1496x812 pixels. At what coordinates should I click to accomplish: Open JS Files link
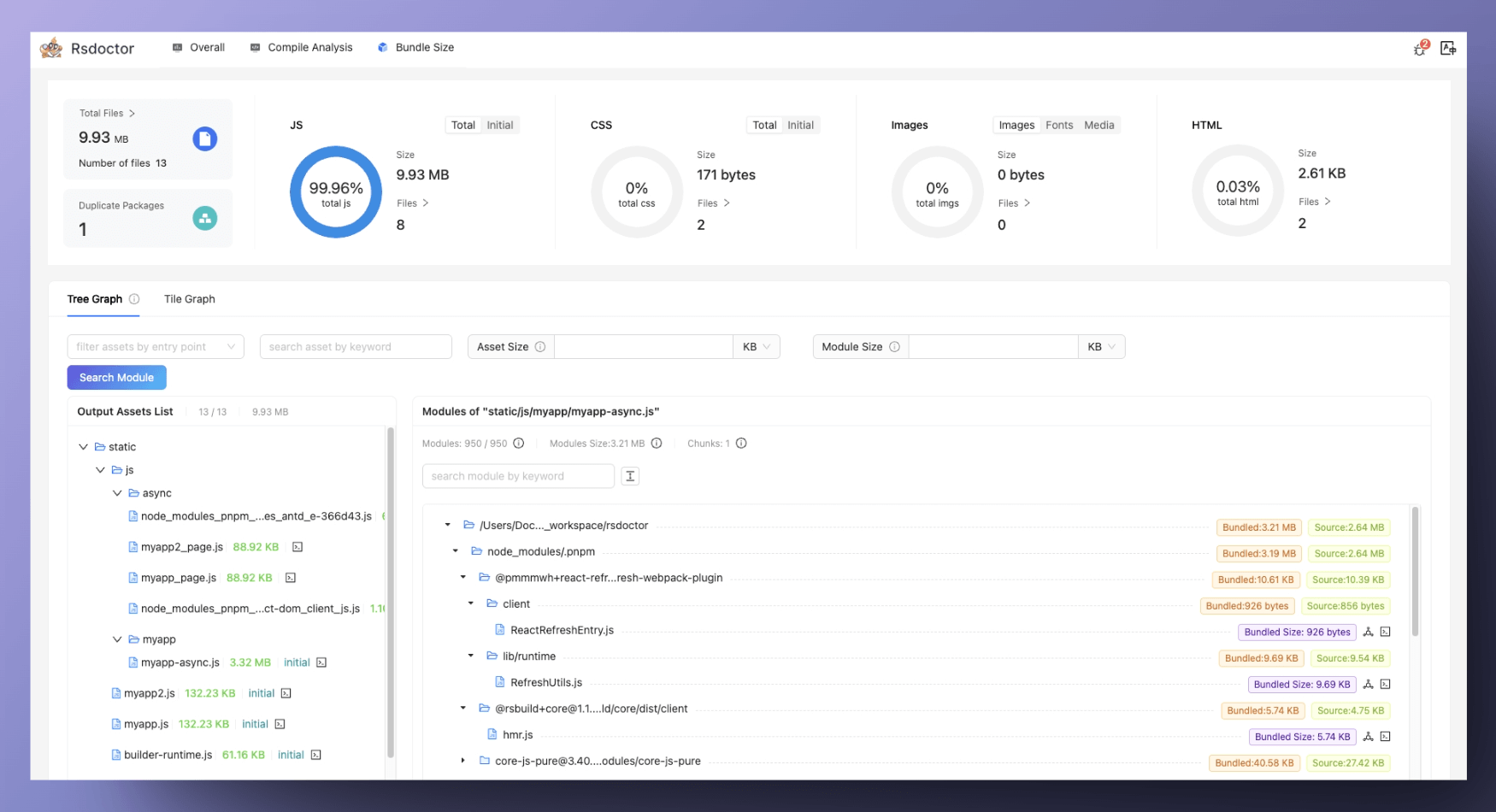coord(413,203)
